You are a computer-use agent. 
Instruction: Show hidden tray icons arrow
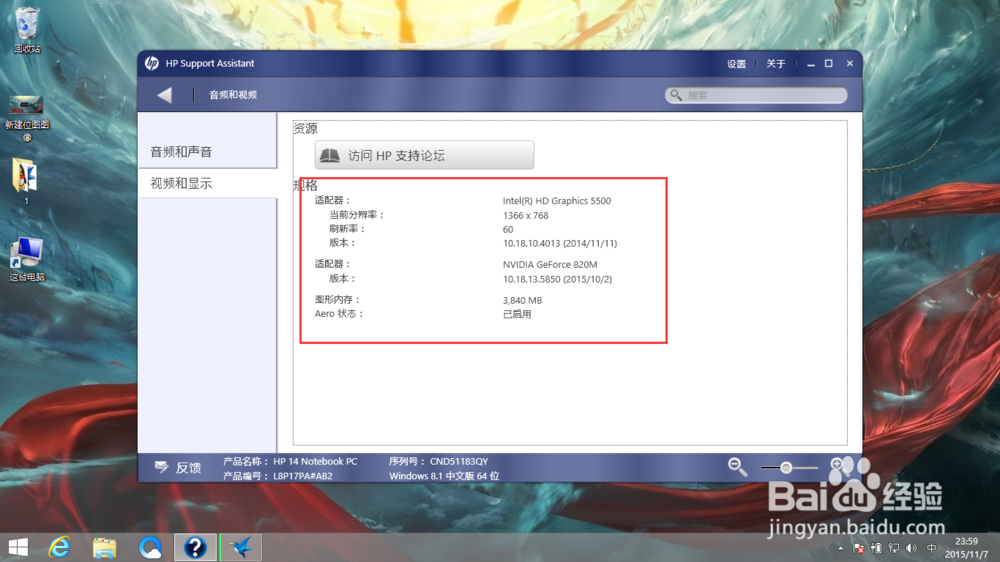(841, 549)
